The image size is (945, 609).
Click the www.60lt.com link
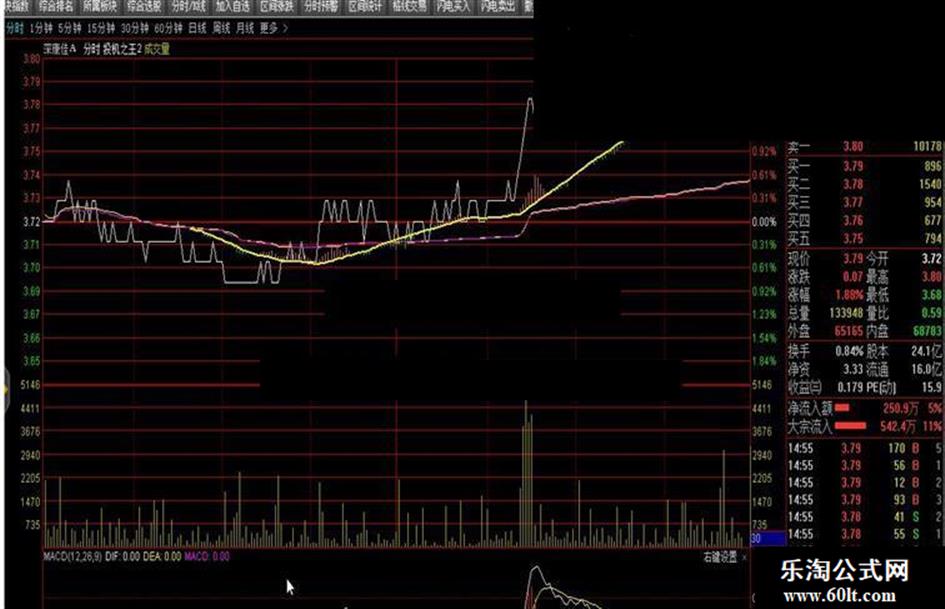point(840,596)
